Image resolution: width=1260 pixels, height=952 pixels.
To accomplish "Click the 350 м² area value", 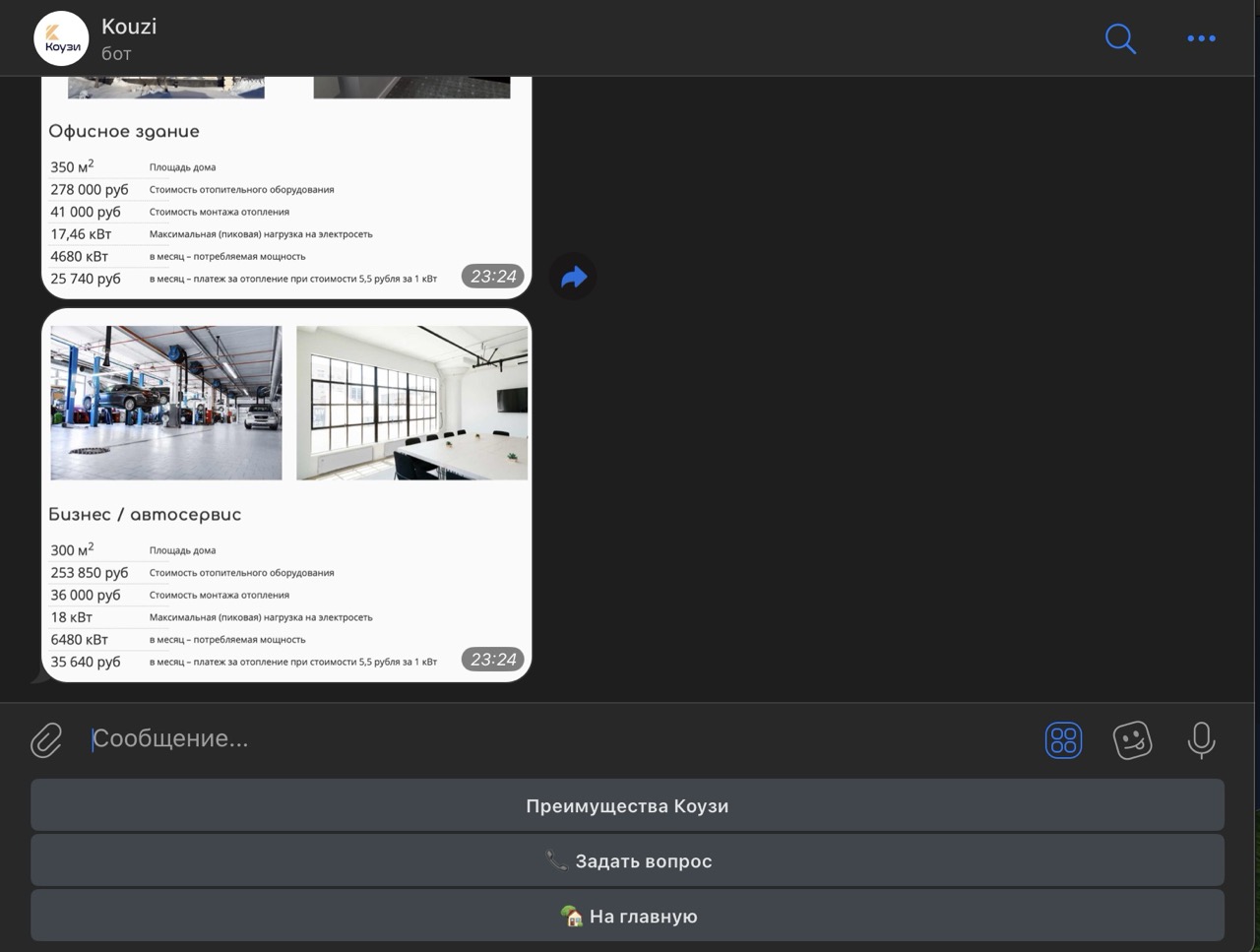I will (72, 166).
